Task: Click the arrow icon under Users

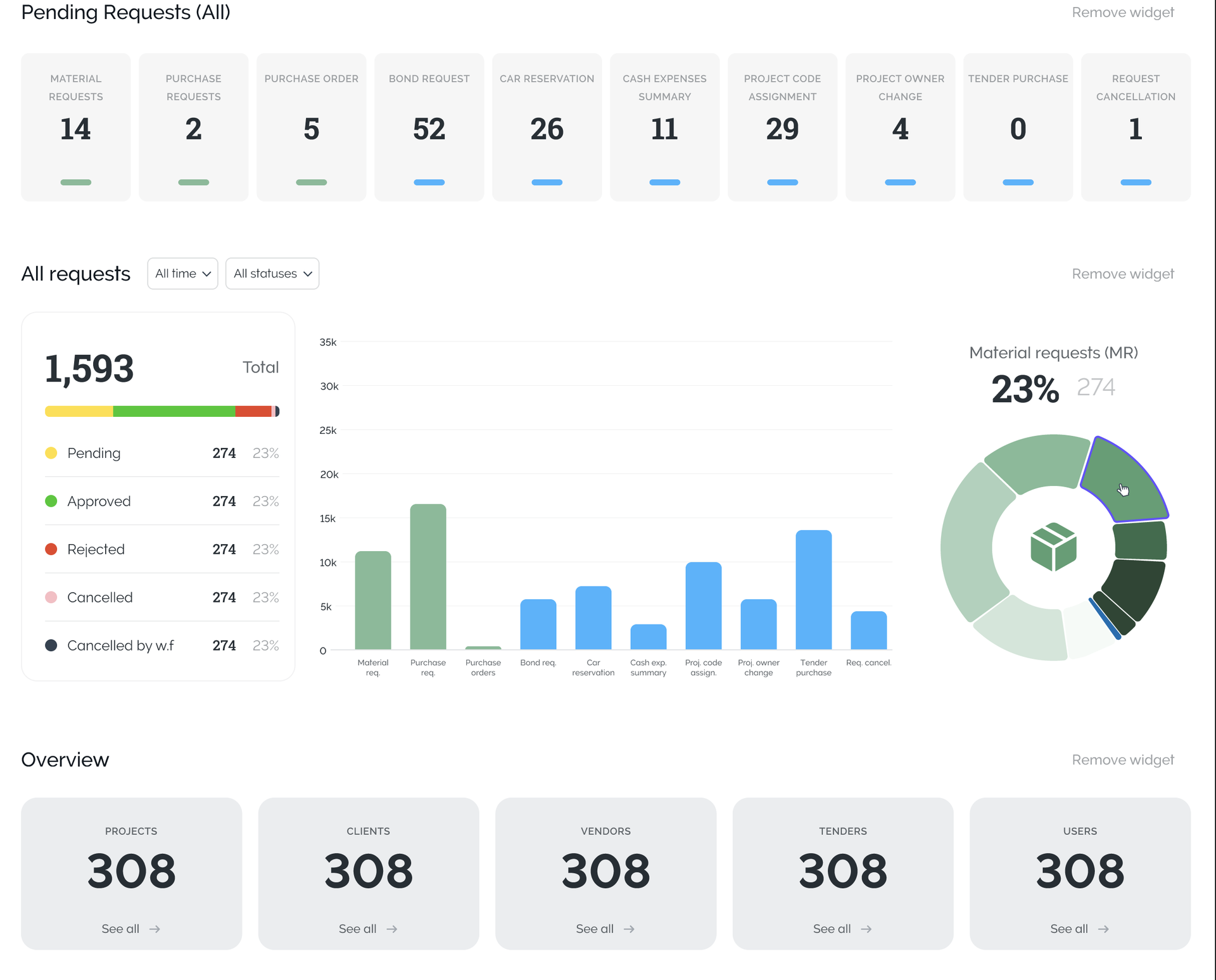Action: pos(1103,929)
